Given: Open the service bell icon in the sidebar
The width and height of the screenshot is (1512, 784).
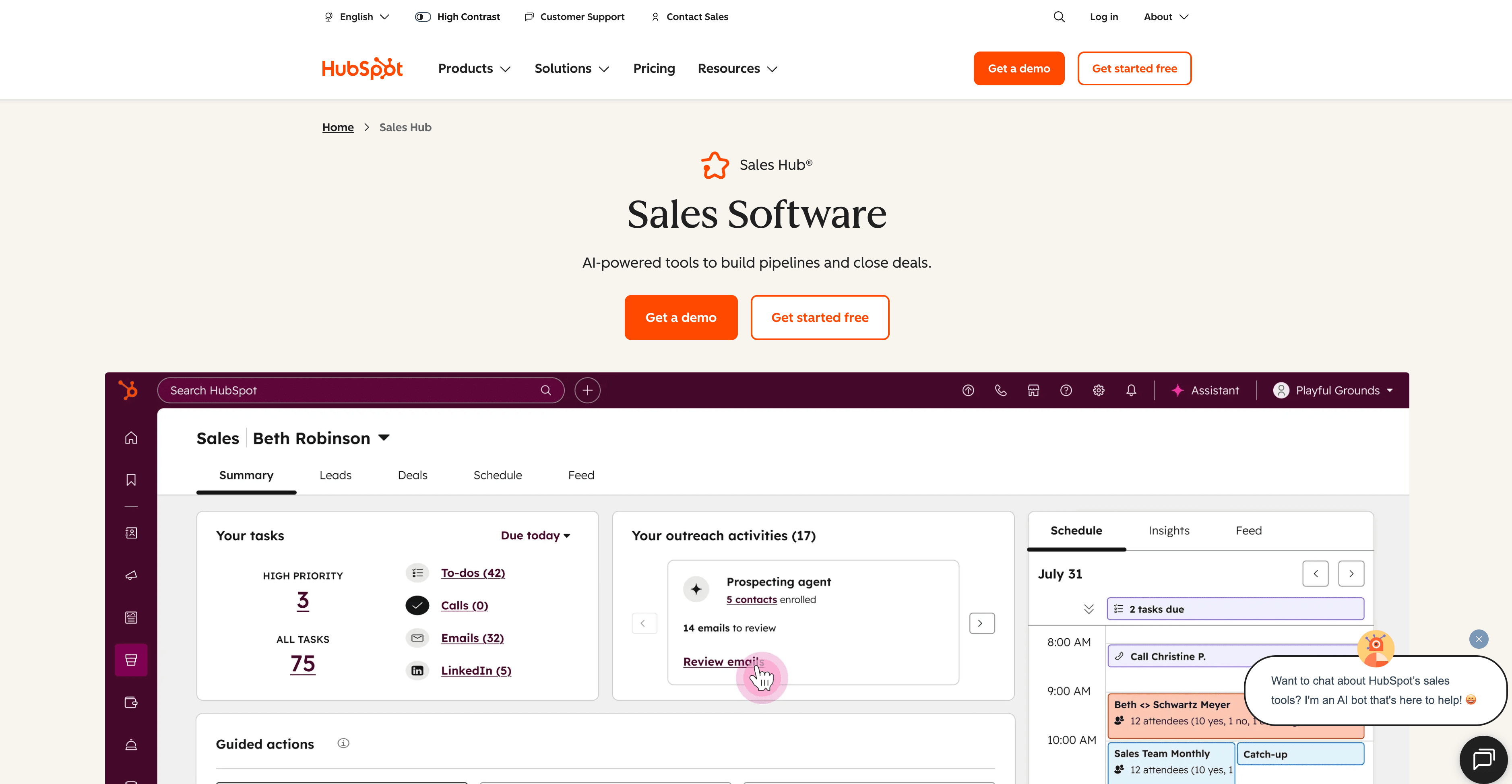Looking at the screenshot, I should pyautogui.click(x=131, y=745).
